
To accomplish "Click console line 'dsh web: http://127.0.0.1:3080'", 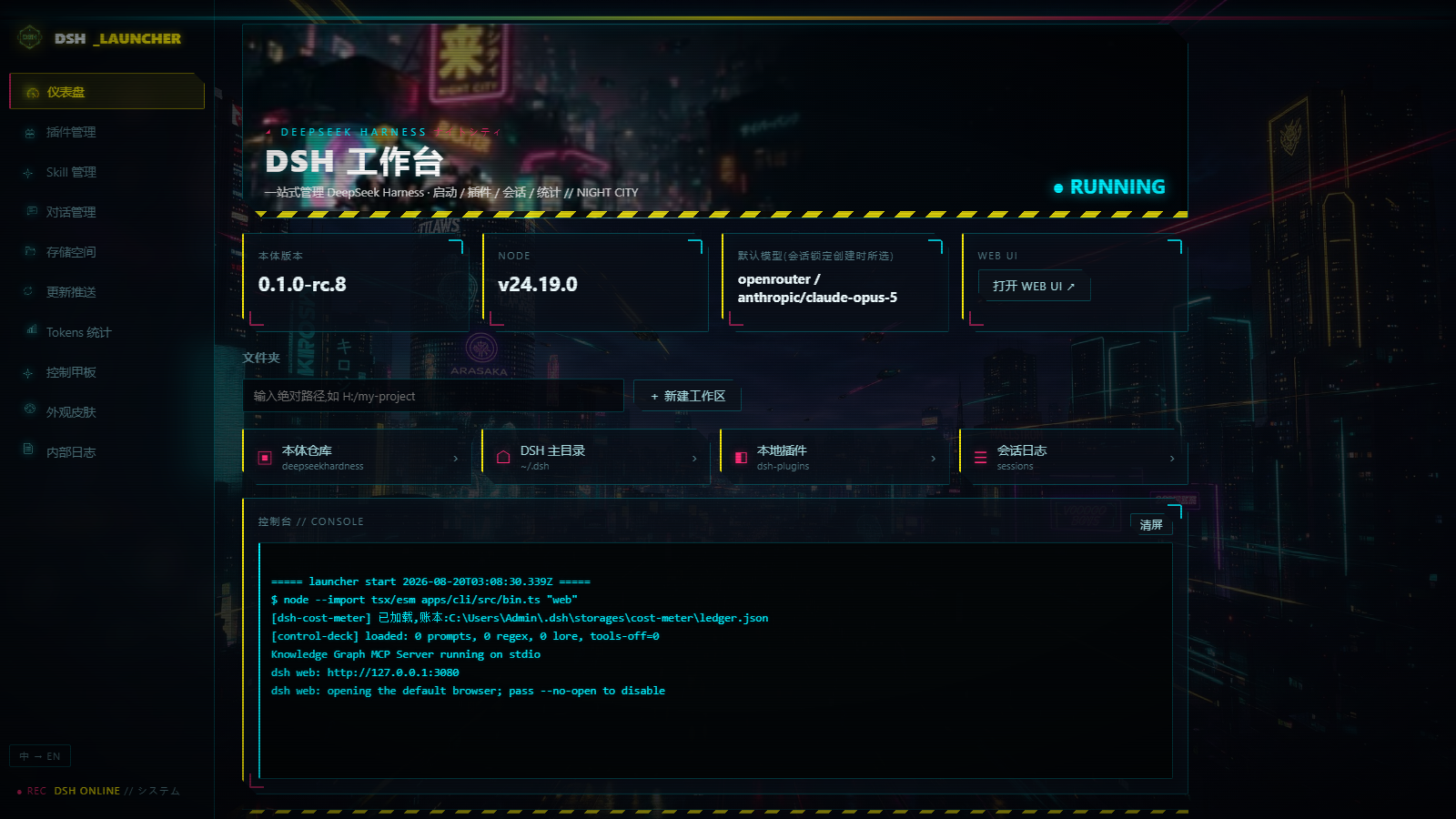I will (x=365, y=672).
